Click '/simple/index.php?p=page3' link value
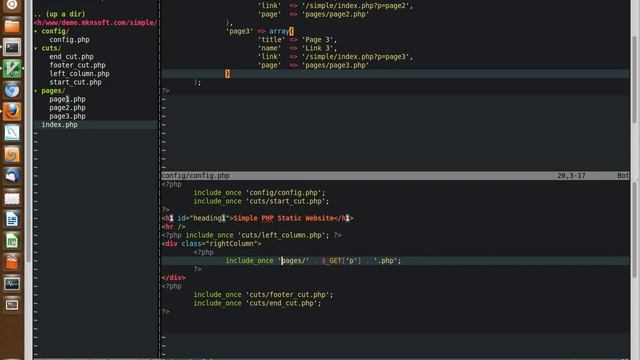The height and width of the screenshot is (360, 640). [357, 57]
